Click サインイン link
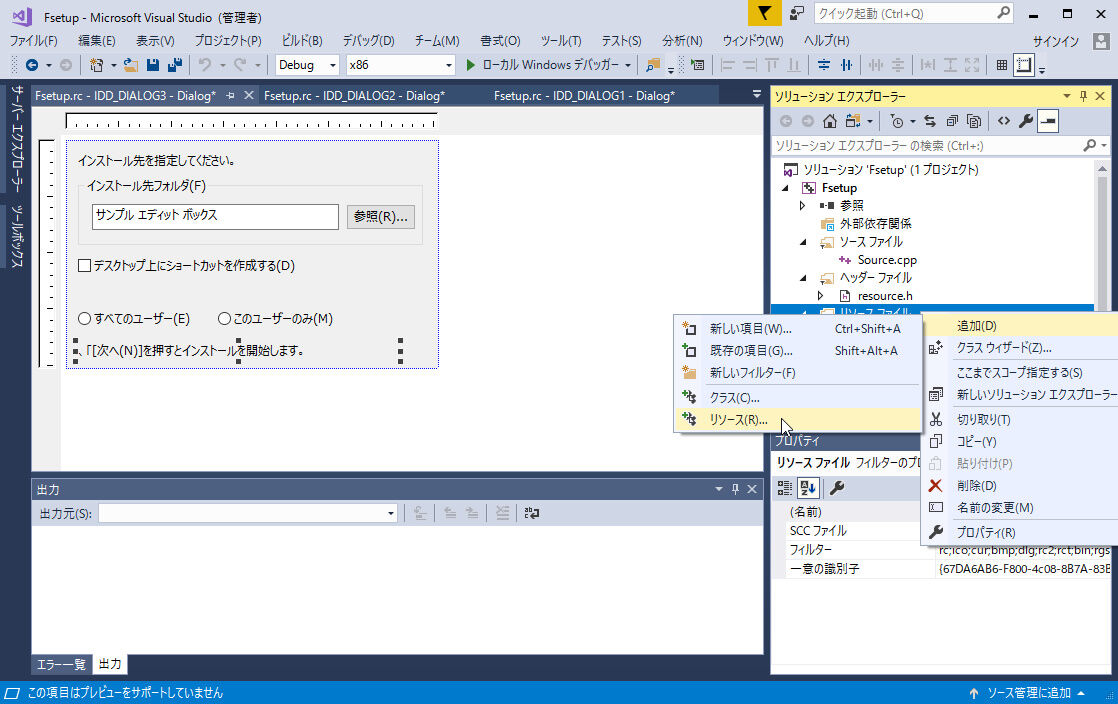This screenshot has height=704, width=1118. [x=1056, y=41]
